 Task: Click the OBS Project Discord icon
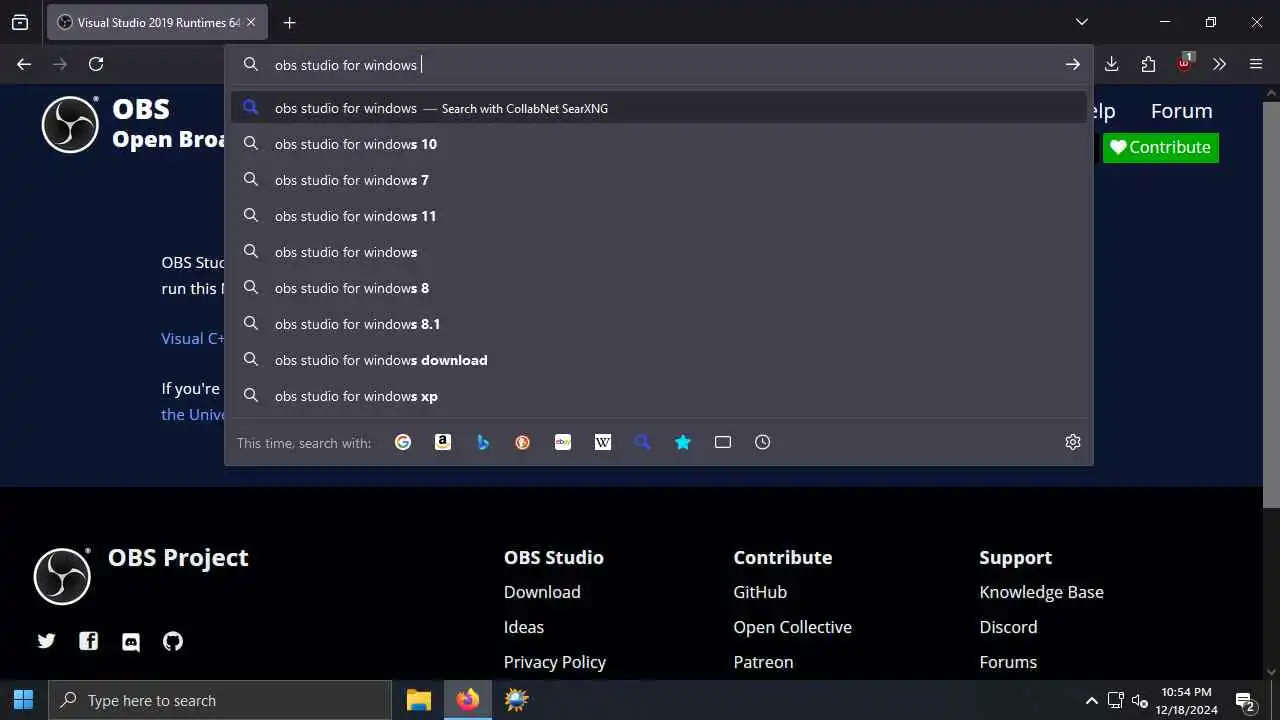pos(131,642)
